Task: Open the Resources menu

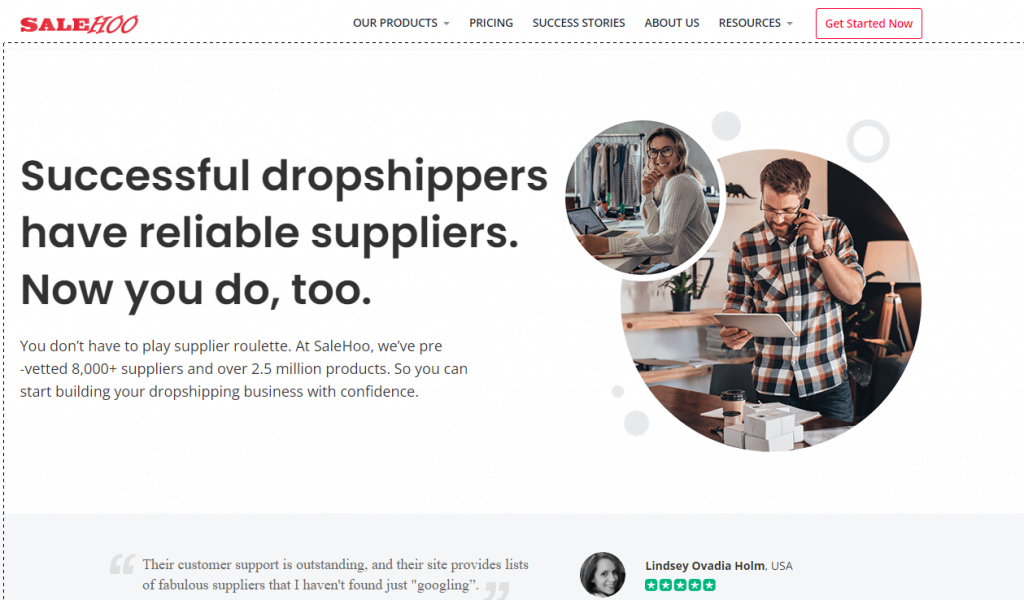Action: 756,23
